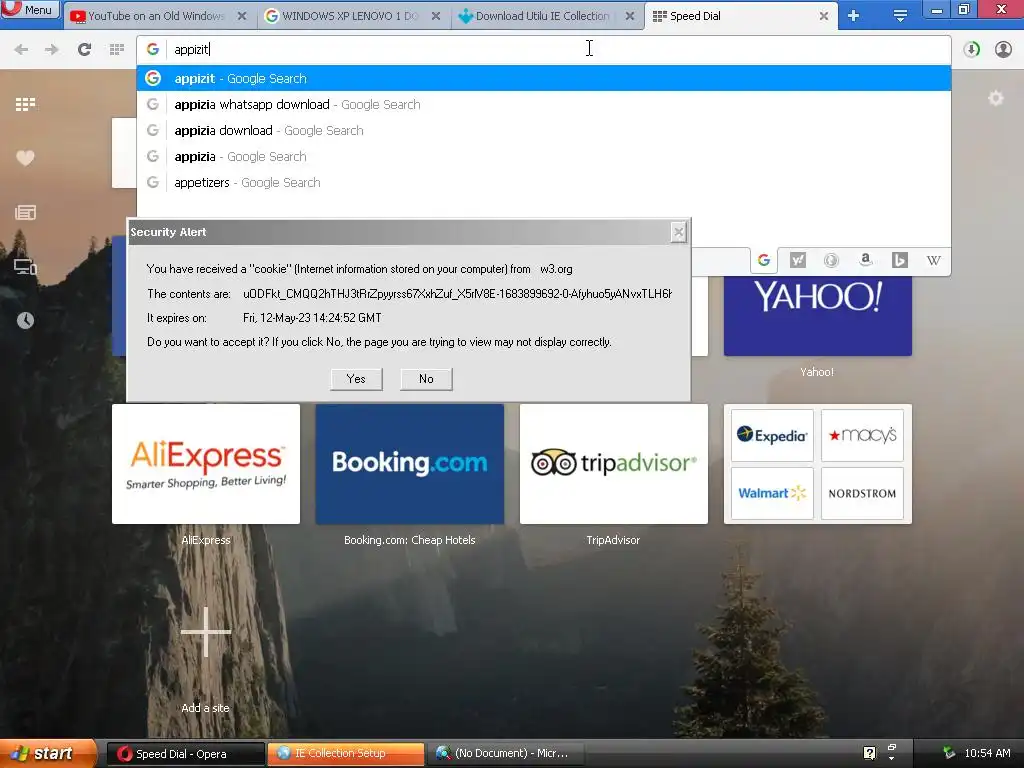The height and width of the screenshot is (768, 1024).
Task: Go back with the back arrow
Action: (x=21, y=50)
